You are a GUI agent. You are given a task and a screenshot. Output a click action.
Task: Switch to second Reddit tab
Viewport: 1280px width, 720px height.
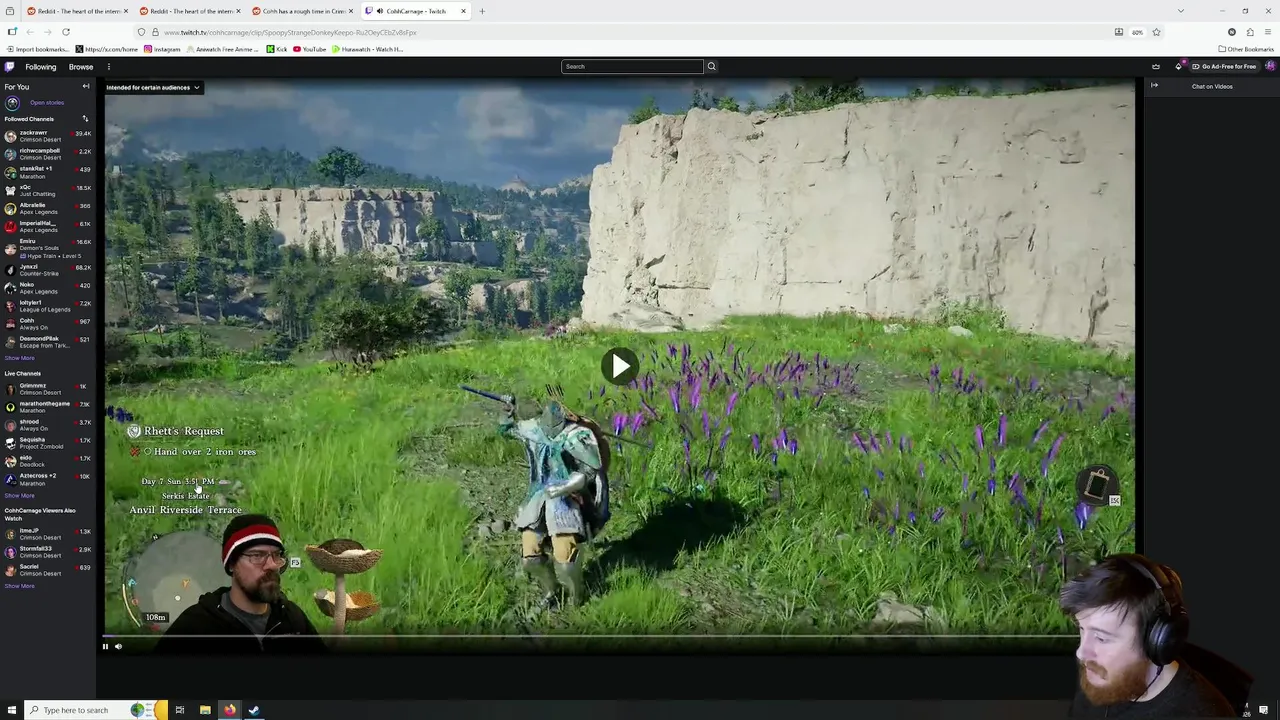pyautogui.click(x=189, y=11)
